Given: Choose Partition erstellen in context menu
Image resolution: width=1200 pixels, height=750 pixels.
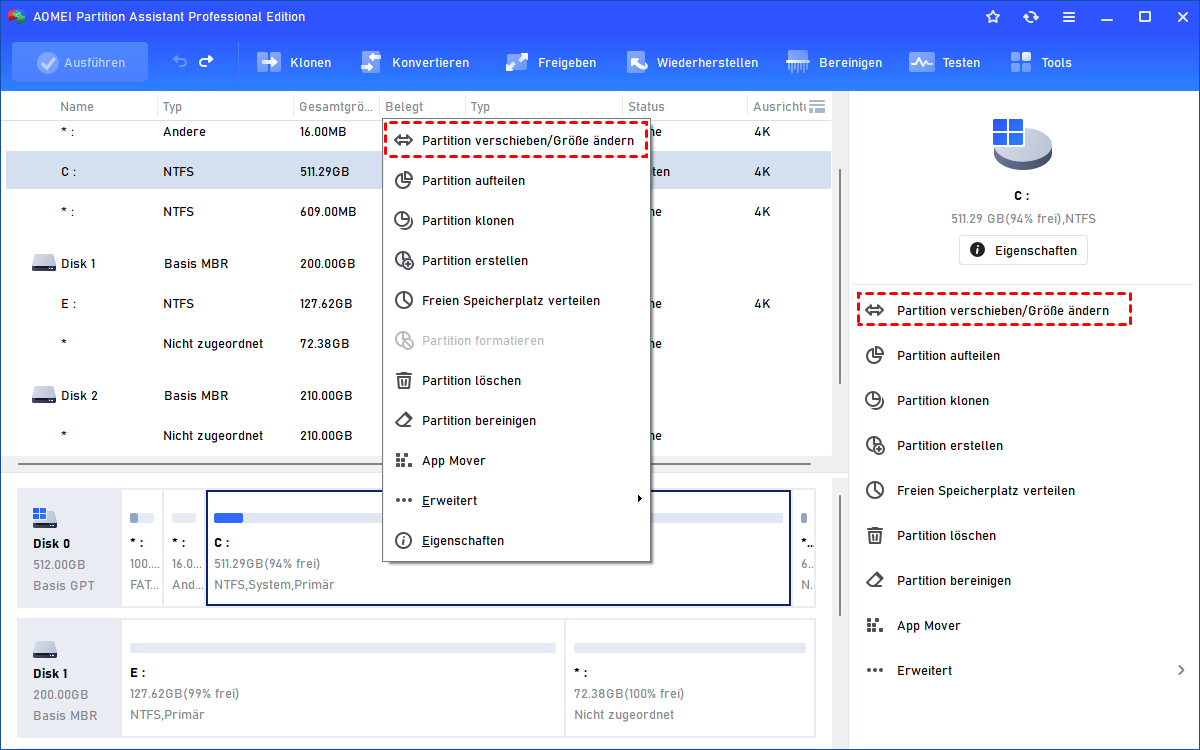Looking at the screenshot, I should 516,261.
